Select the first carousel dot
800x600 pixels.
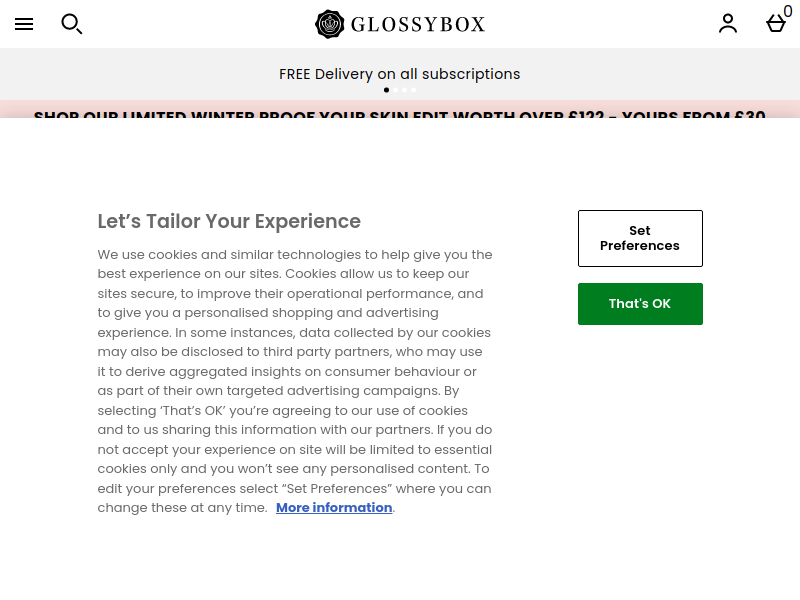point(386,90)
